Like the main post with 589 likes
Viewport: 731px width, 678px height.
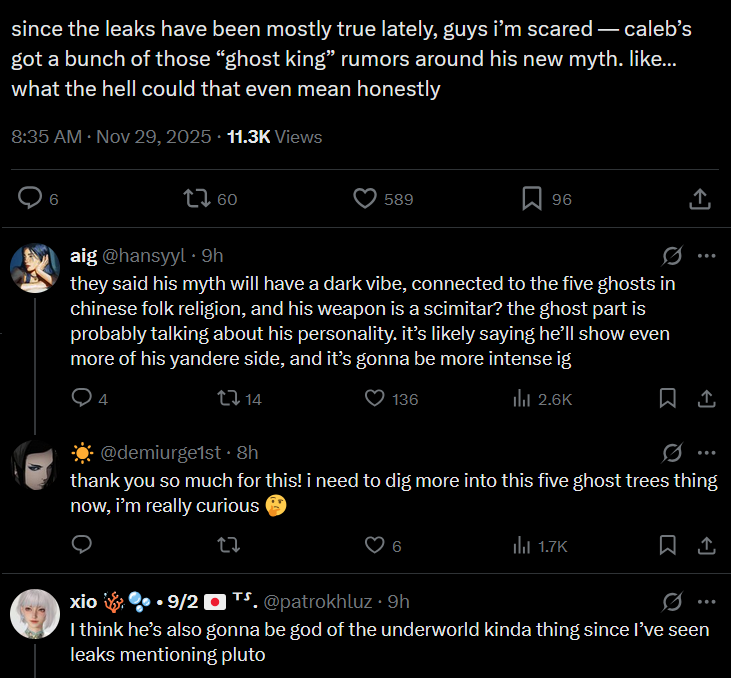pyautogui.click(x=366, y=199)
